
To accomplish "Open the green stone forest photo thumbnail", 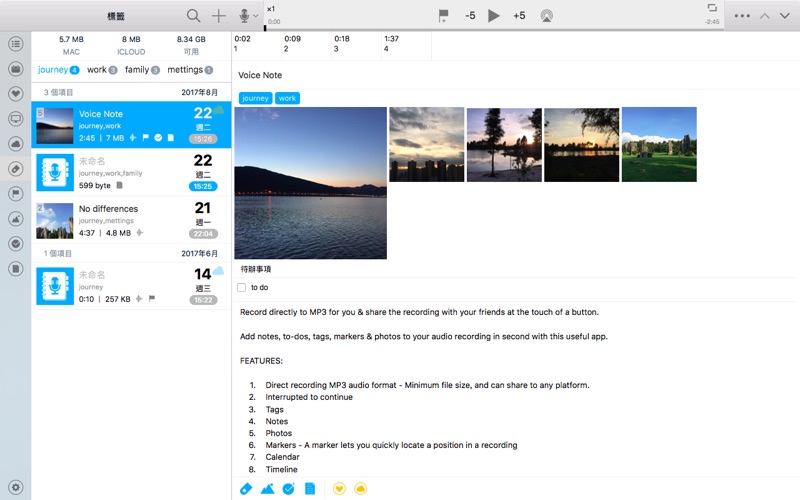I will [659, 144].
